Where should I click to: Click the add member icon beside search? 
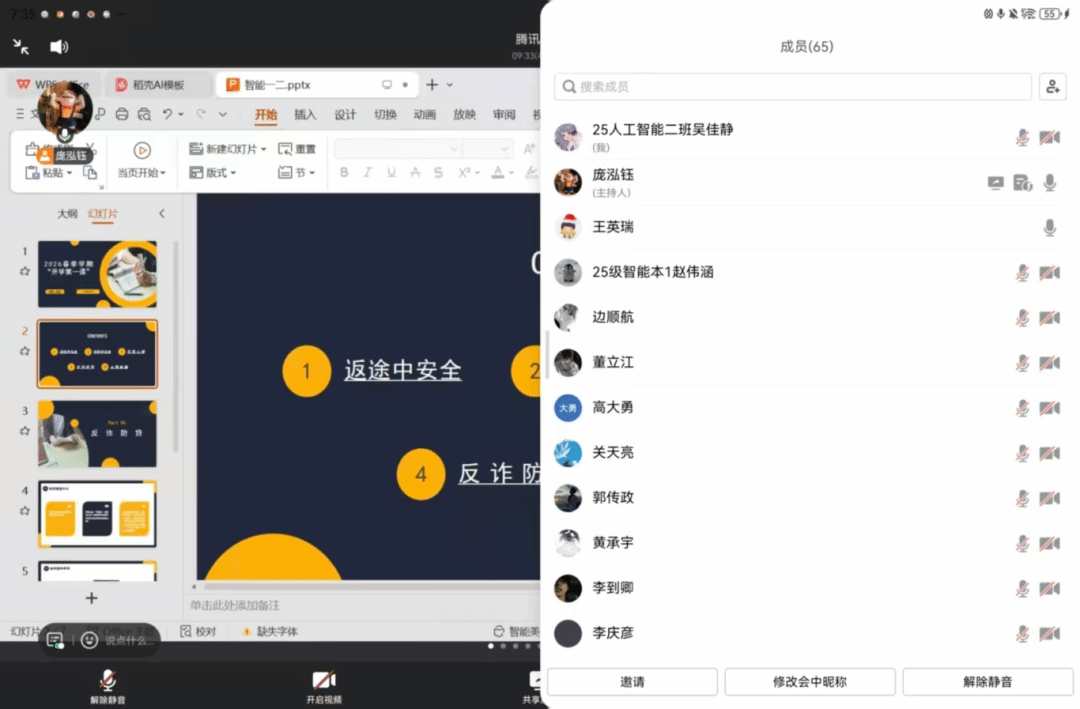pyautogui.click(x=1052, y=87)
